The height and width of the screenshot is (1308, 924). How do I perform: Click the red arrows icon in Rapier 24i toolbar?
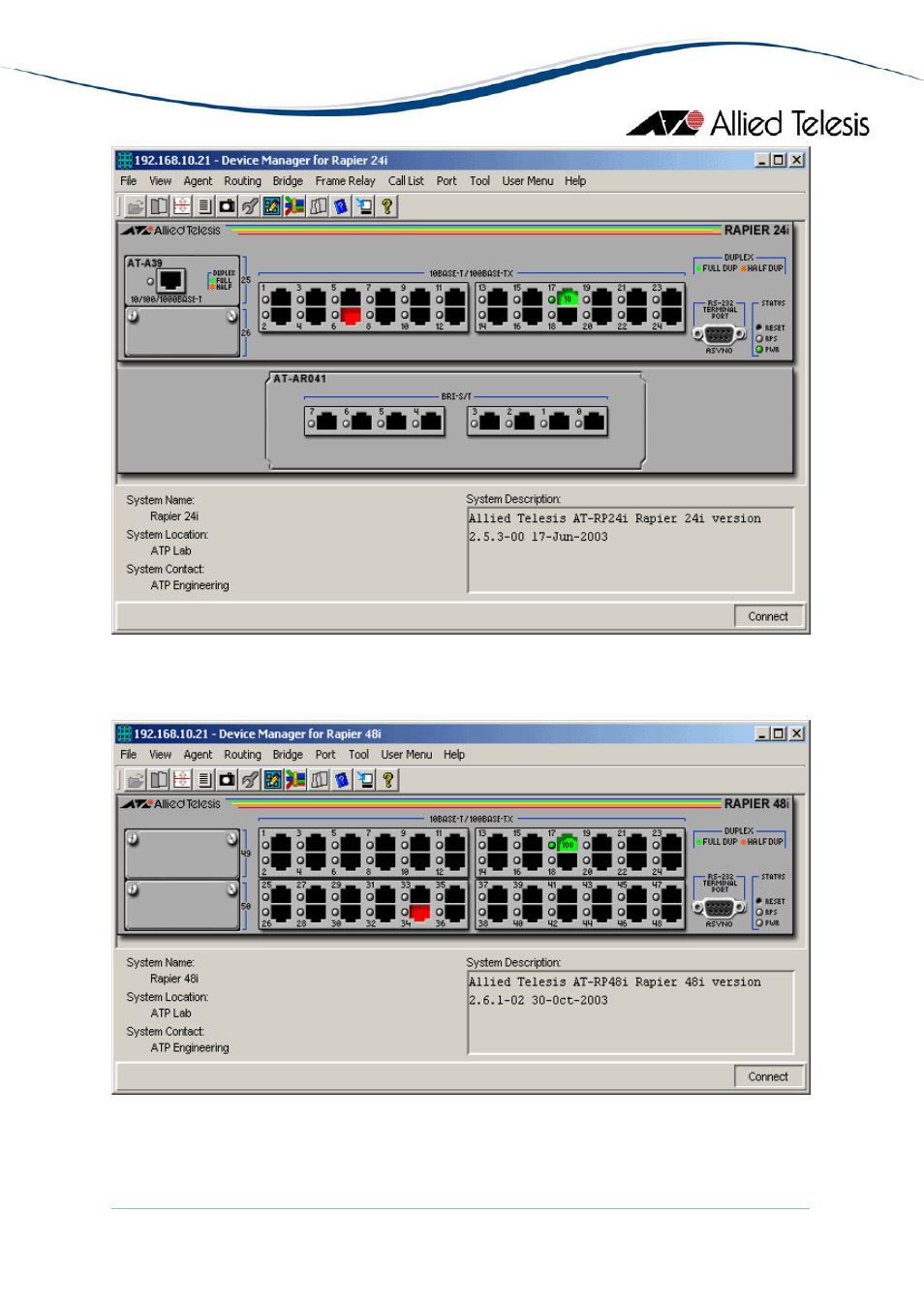pos(182,206)
